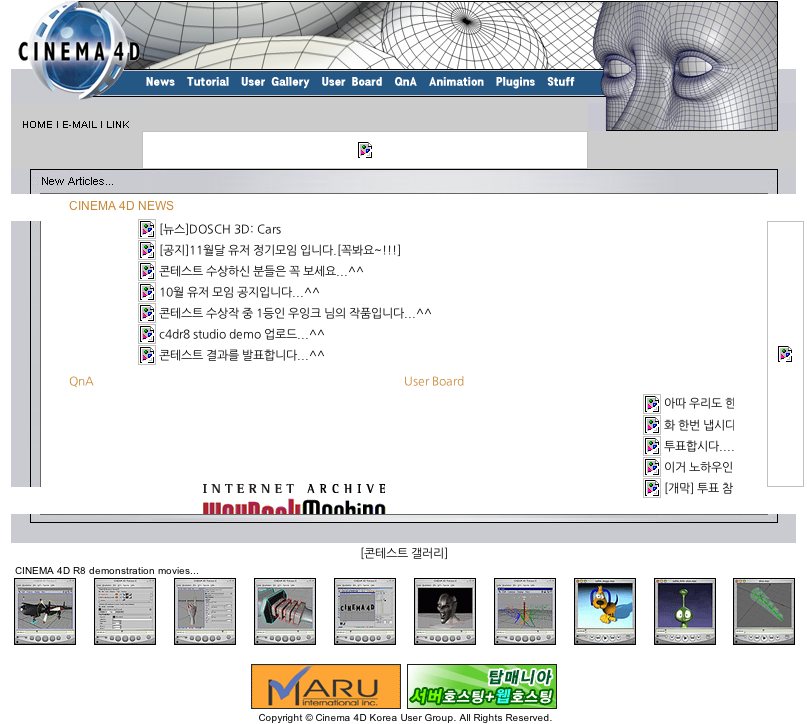Open the Animation menu item
807x724 pixels.
pos(457,82)
